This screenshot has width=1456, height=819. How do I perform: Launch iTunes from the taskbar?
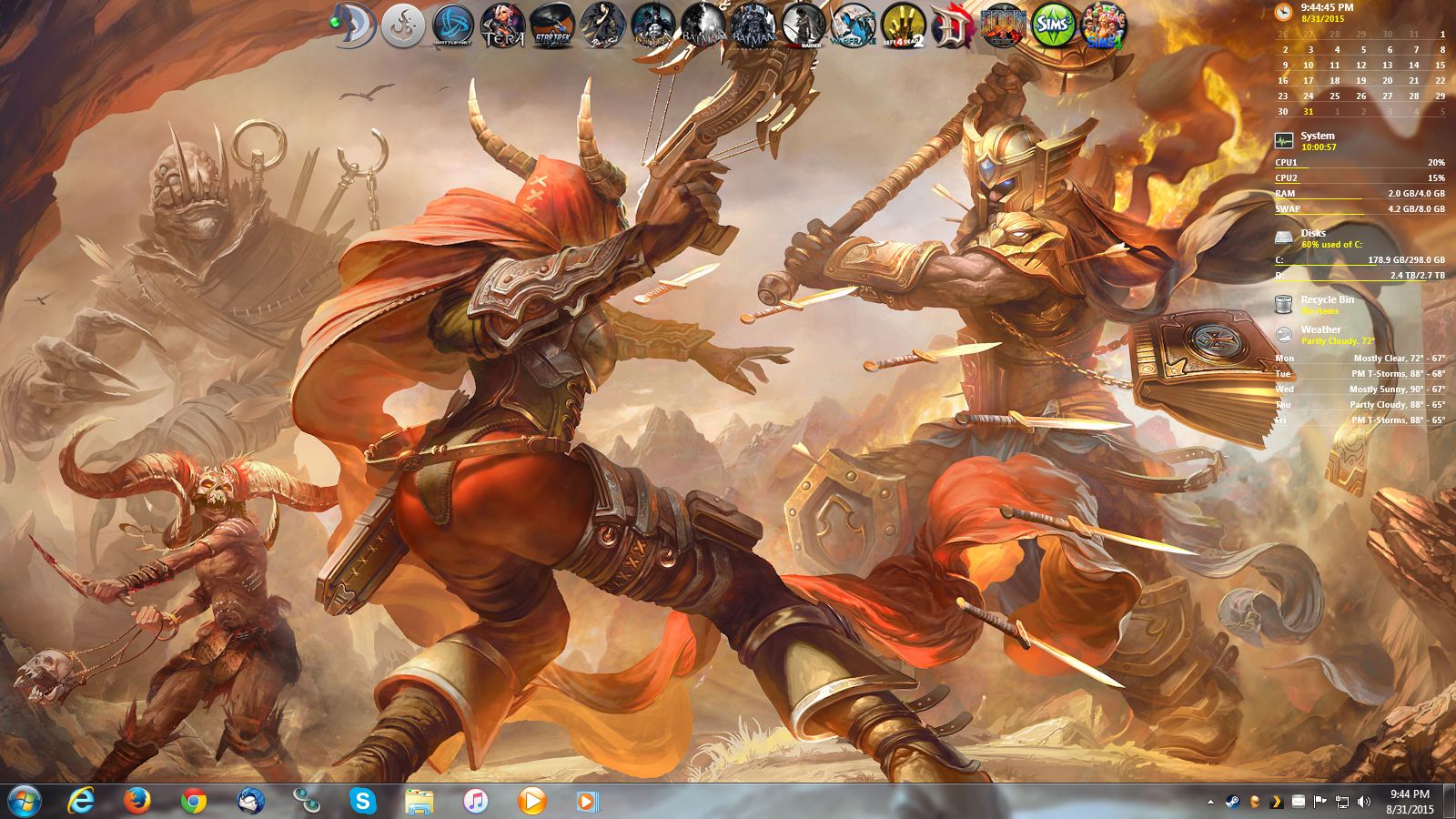pyautogui.click(x=475, y=801)
